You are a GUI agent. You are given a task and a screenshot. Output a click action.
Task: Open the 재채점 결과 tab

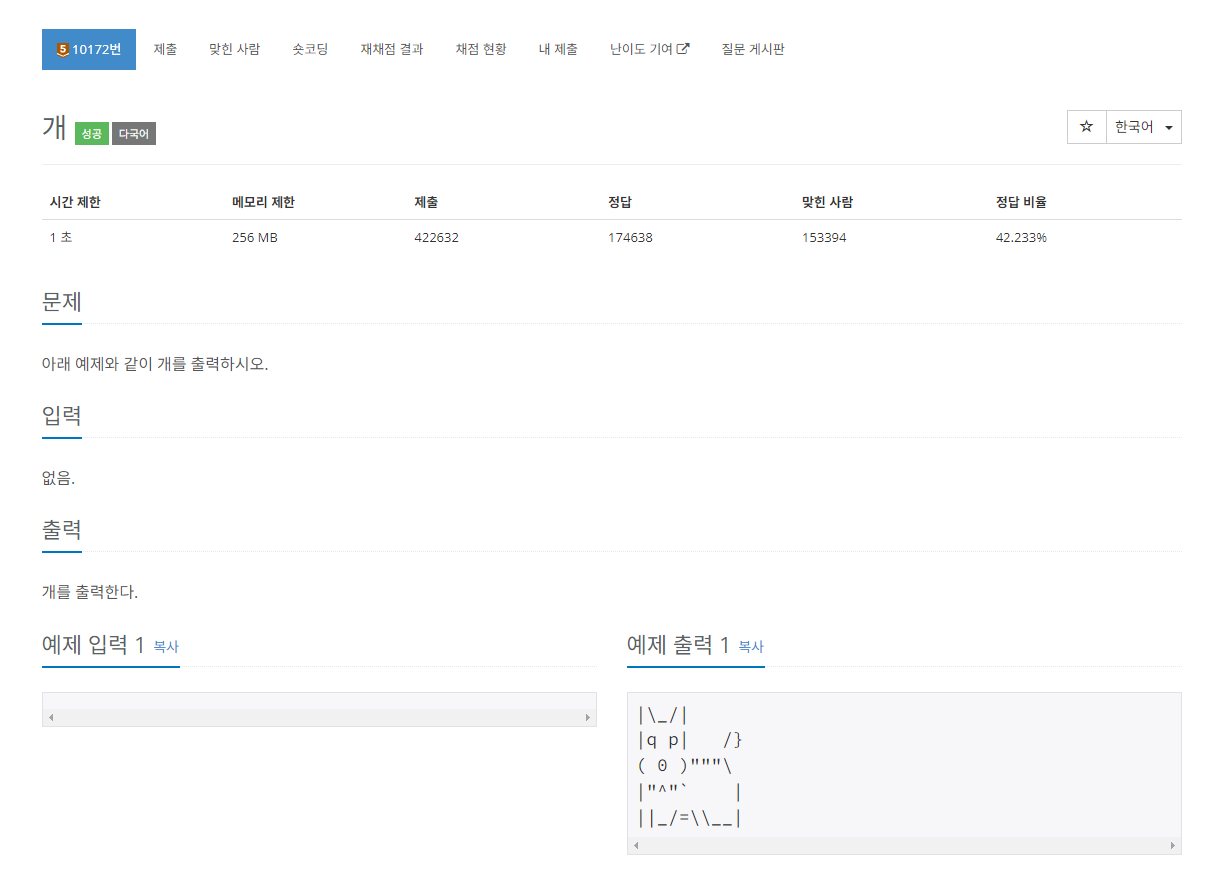392,49
